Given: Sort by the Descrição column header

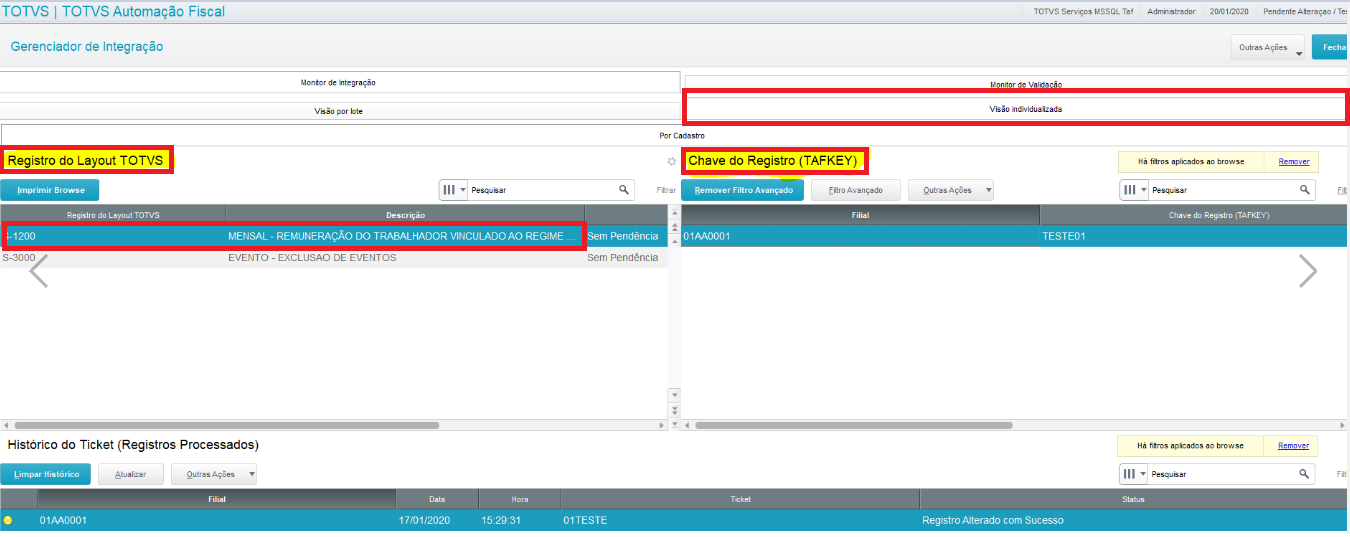Looking at the screenshot, I should [405, 215].
